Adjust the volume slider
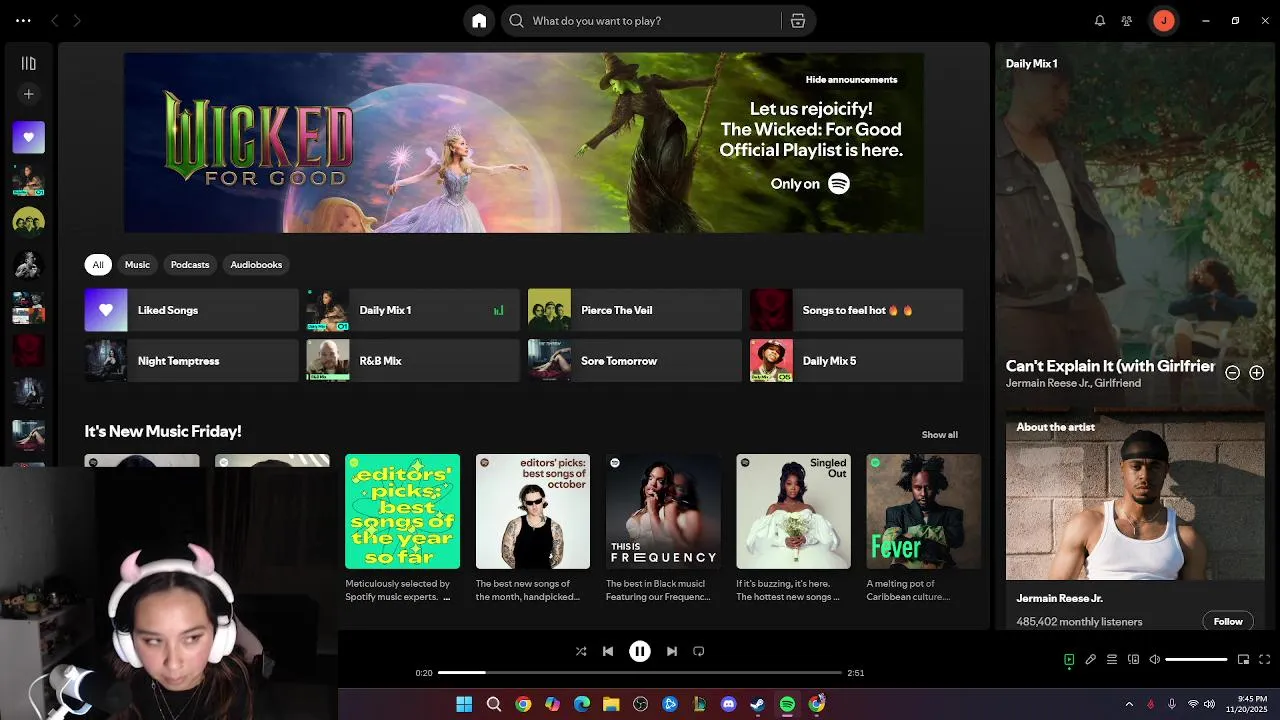Screen dimensions: 1280x720 (1196, 660)
